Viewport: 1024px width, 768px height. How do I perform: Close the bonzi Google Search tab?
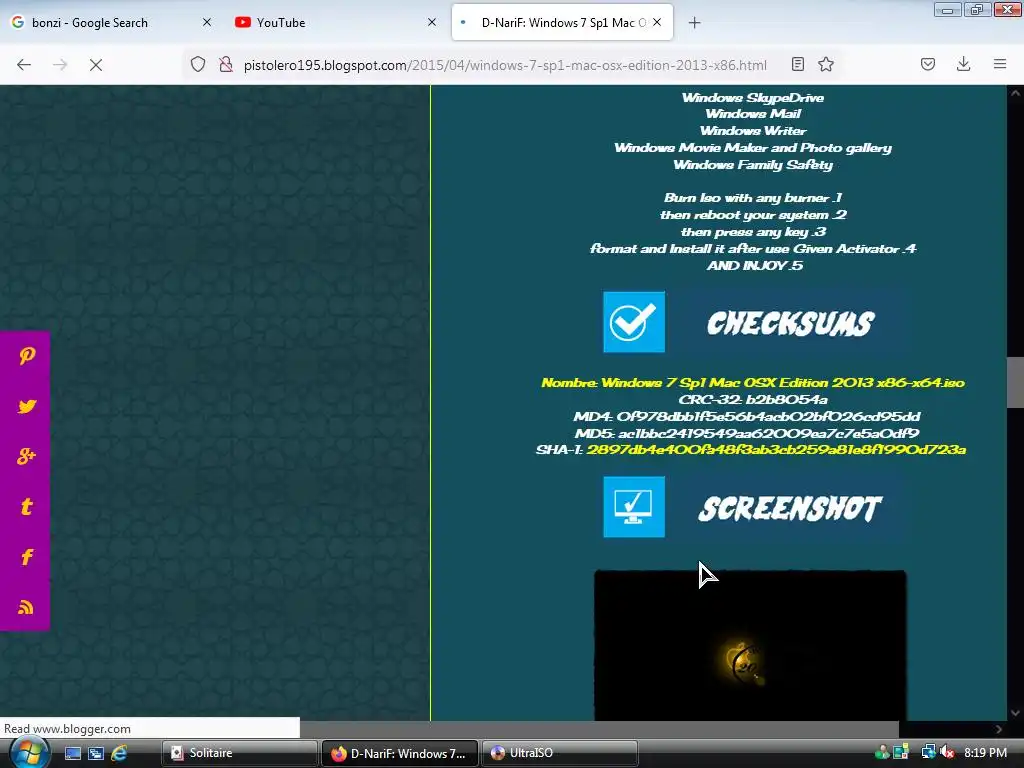(207, 22)
